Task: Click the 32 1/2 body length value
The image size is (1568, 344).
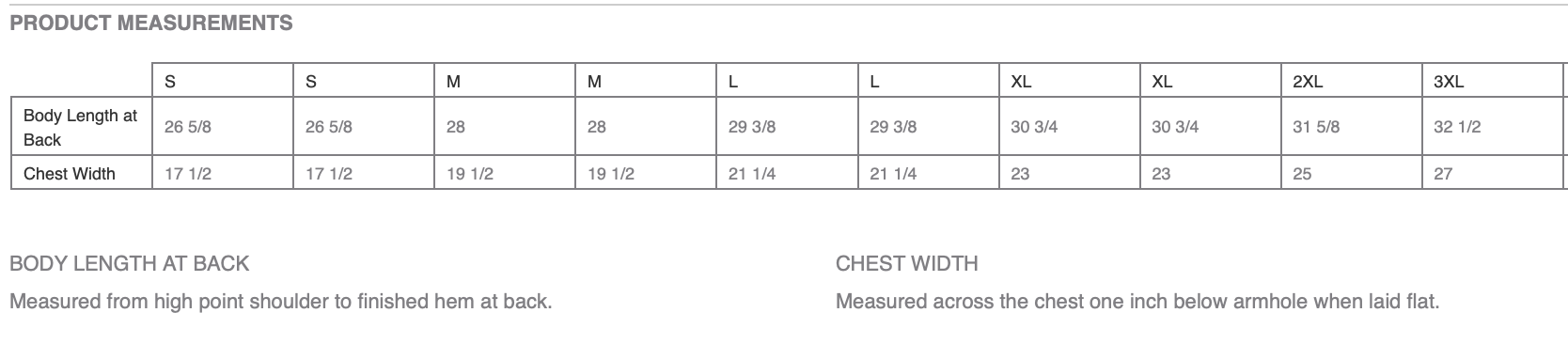Action: pyautogui.click(x=1457, y=127)
